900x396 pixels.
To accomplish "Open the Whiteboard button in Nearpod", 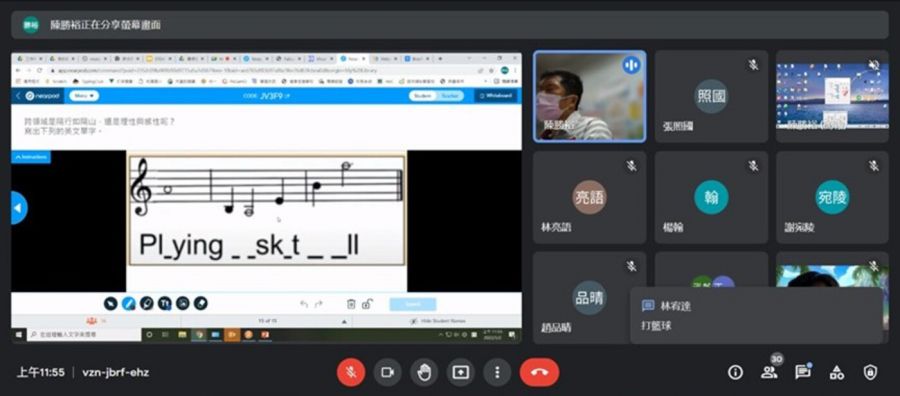I will tap(495, 96).
